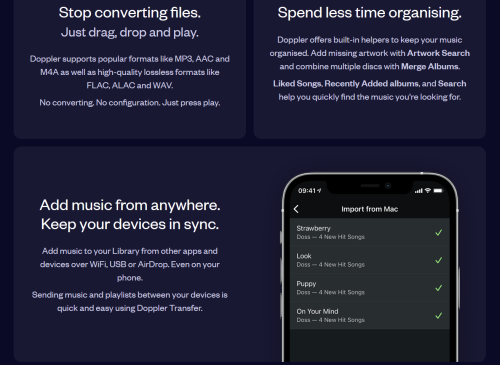Click the No converting. No configuration line
Viewport: 500px width, 365px height.
point(130,103)
